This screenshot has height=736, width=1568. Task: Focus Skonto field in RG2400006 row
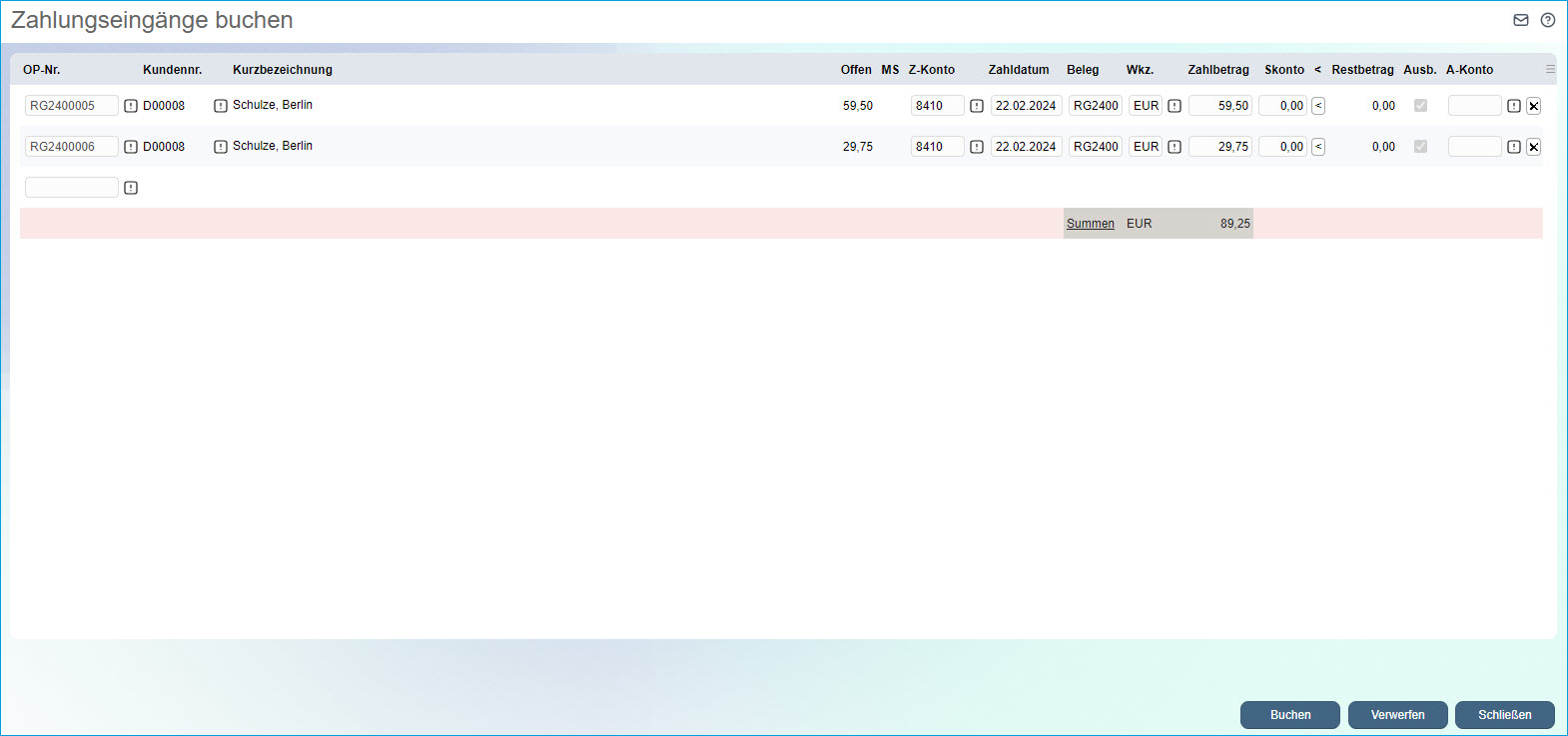tap(1282, 147)
